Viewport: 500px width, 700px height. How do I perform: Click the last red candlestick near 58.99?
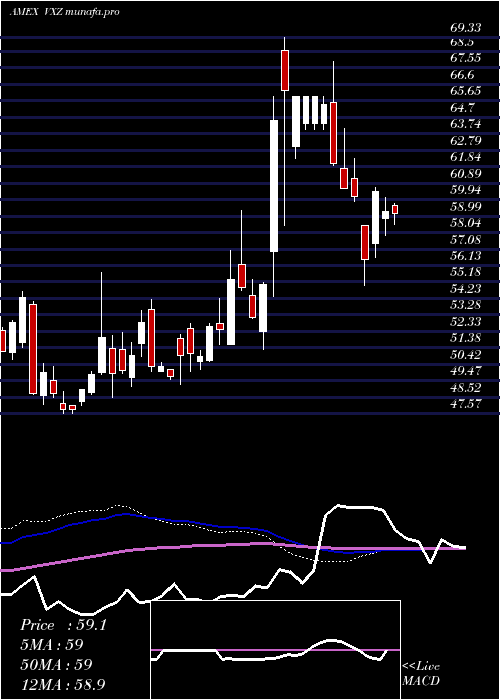395,209
